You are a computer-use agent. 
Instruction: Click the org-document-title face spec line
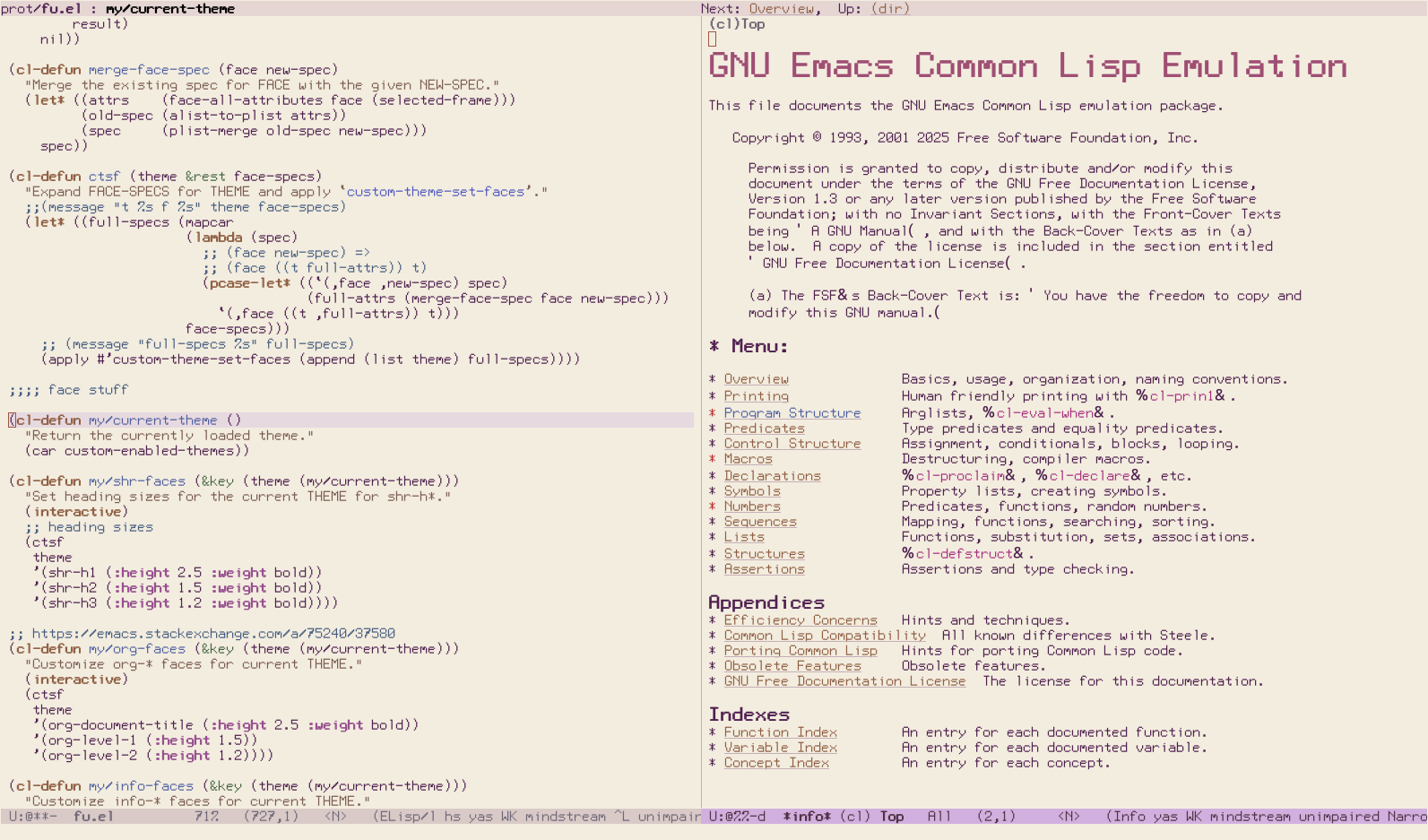[226, 724]
